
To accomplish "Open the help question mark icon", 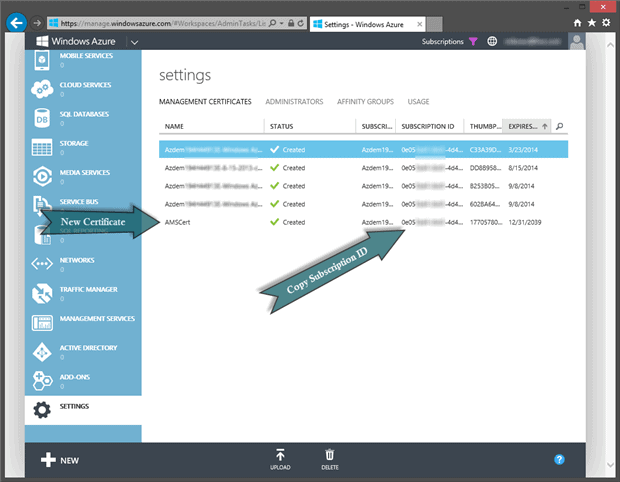I will point(559,460).
